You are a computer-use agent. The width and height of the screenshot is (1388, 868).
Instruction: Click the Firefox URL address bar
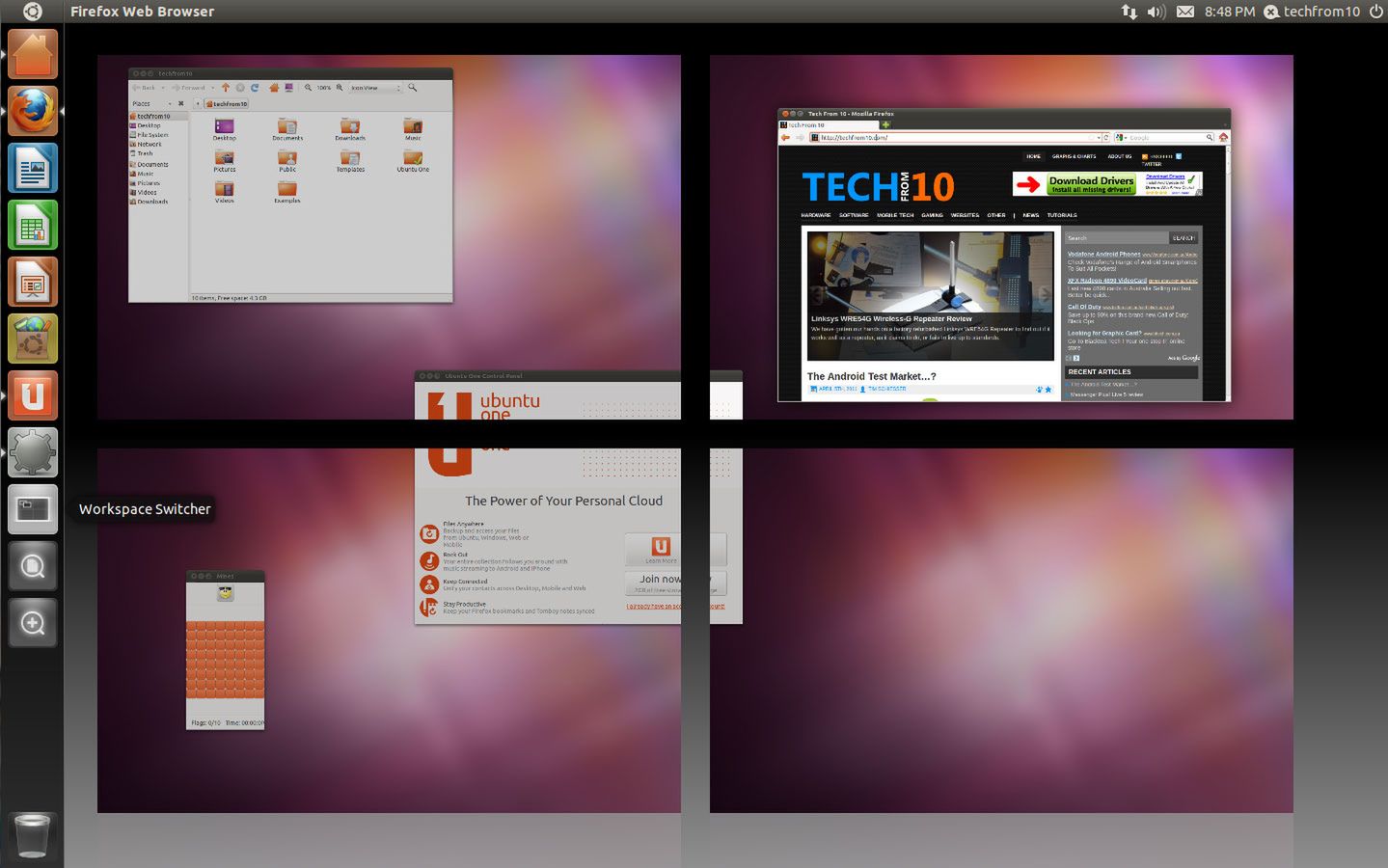[956, 138]
